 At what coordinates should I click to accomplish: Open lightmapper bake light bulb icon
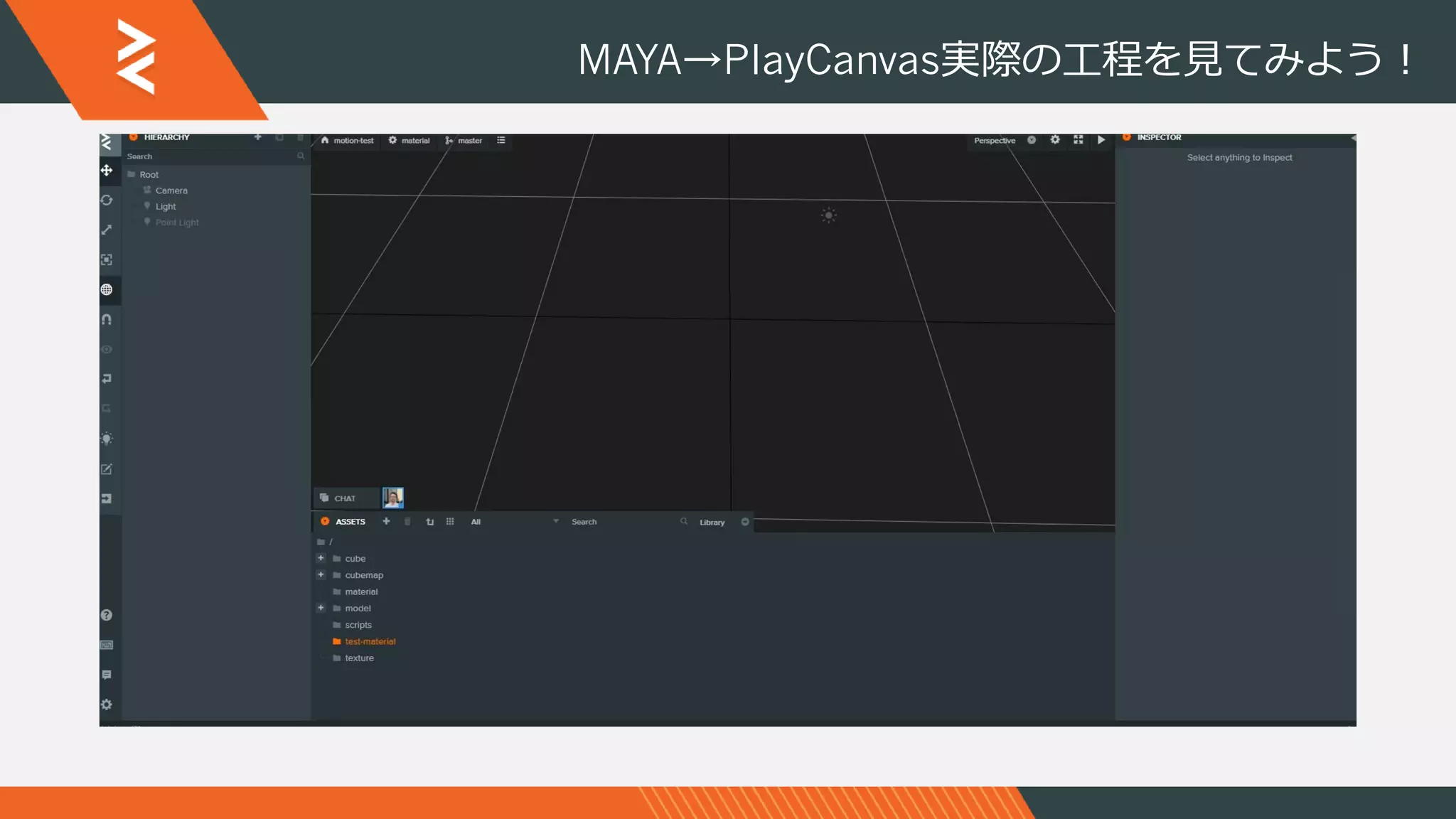pyautogui.click(x=107, y=439)
